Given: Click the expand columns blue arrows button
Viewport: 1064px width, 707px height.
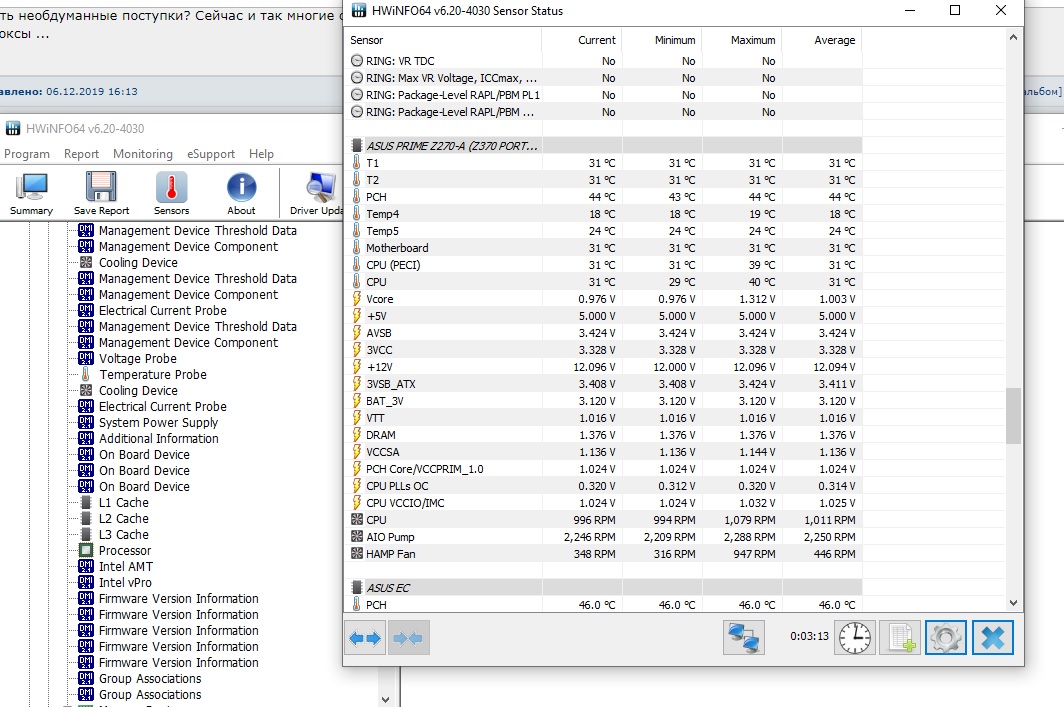Looking at the screenshot, I should point(365,638).
